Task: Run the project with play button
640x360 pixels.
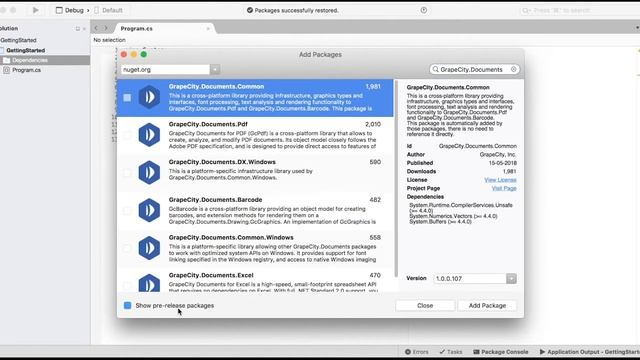Action: (x=36, y=10)
